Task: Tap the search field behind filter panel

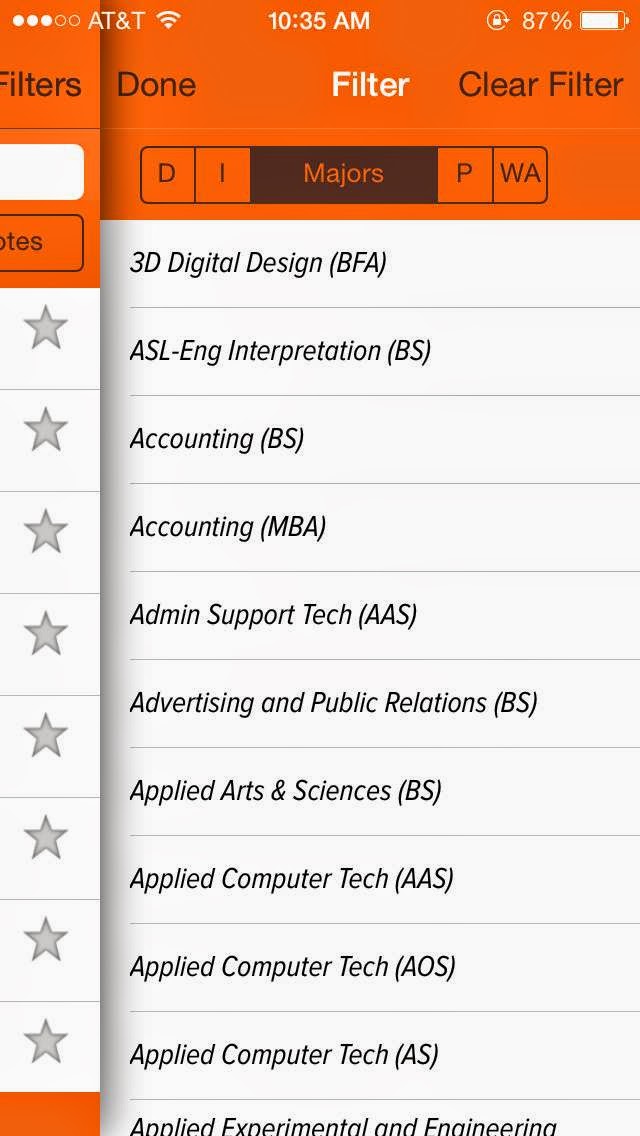Action: pos(41,172)
